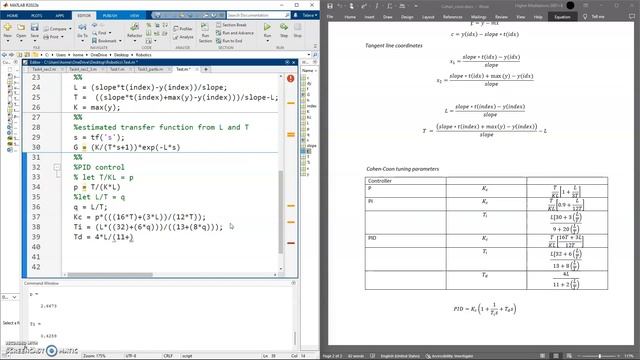Screen dimensions: 640x360
Task: Click the red error indicator in editor
Action: [291, 78]
